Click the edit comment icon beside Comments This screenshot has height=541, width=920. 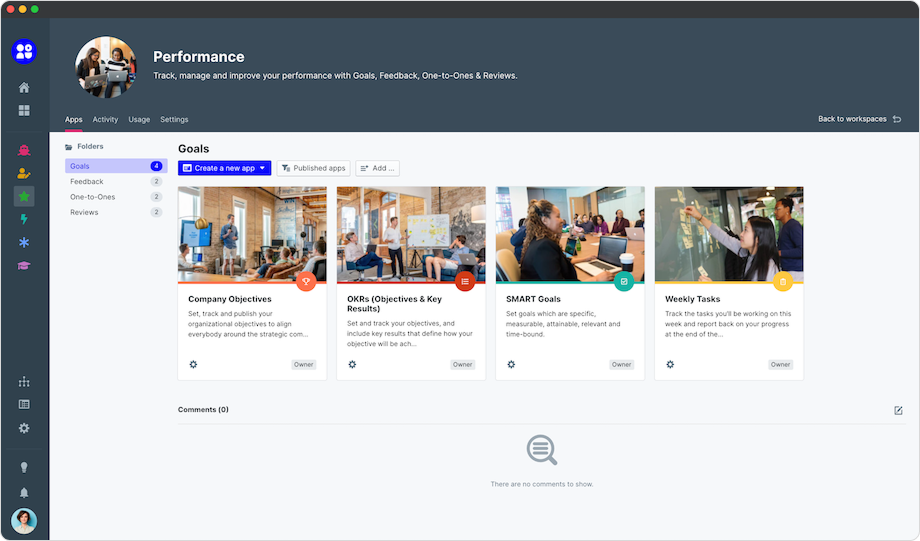(x=898, y=410)
